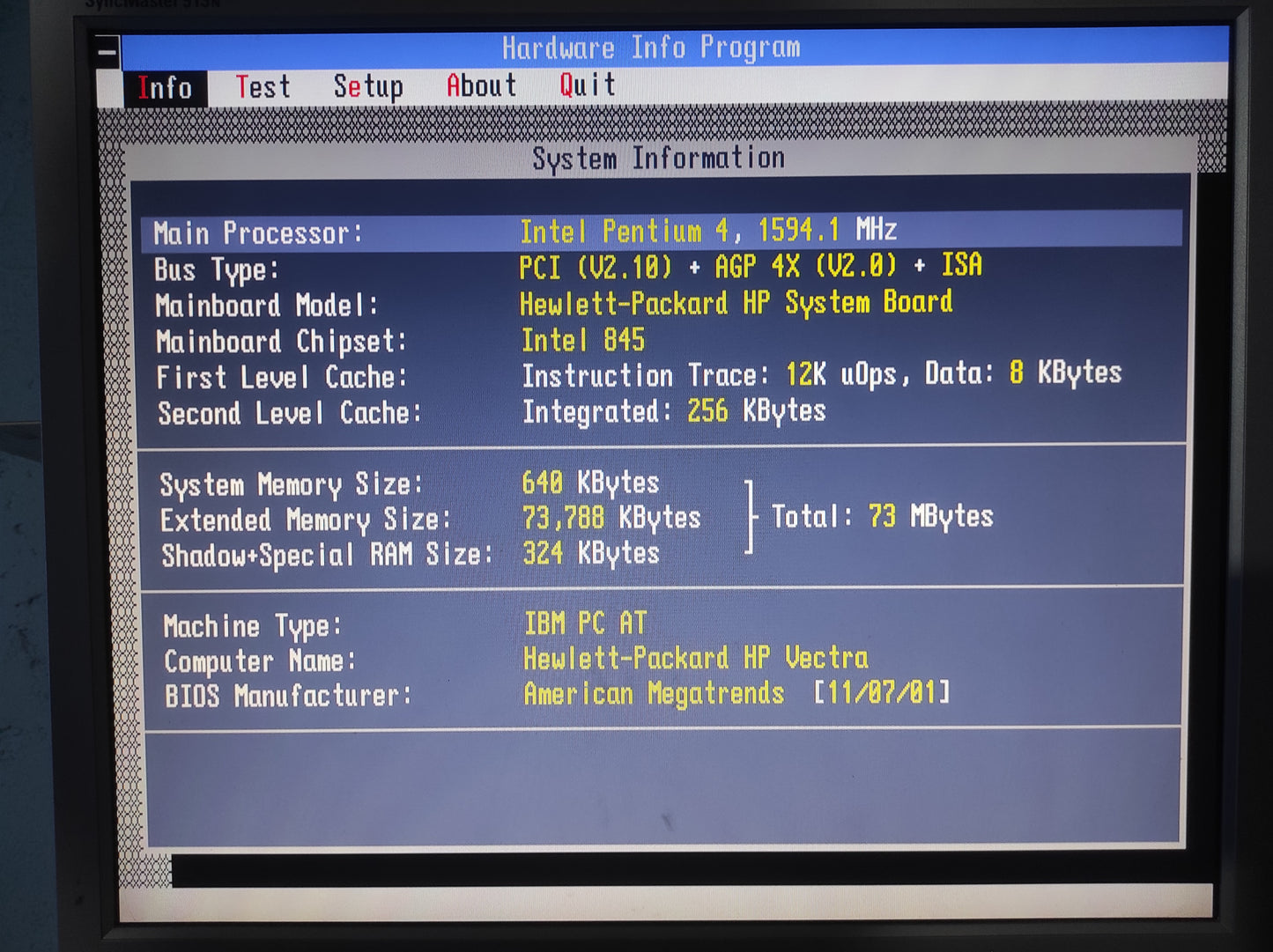Click the BIOS Manufacturer entry
The image size is (1273, 952).
point(557,695)
